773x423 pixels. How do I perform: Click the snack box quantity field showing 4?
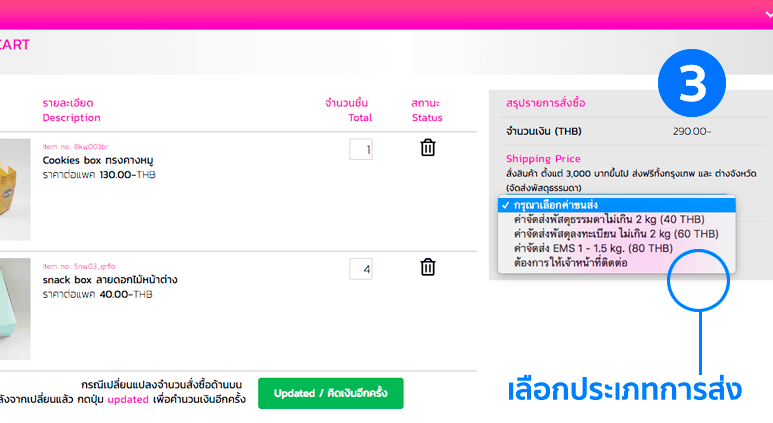[x=361, y=269]
